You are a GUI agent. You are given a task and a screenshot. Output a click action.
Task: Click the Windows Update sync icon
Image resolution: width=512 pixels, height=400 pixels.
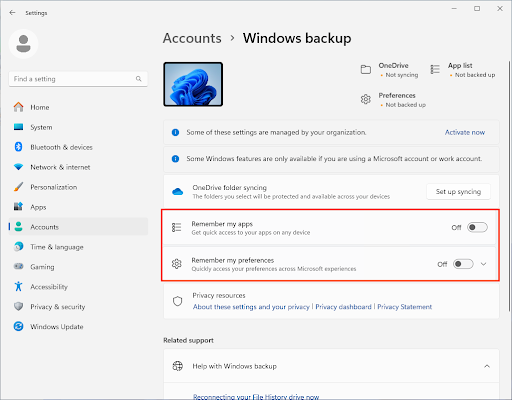tap(19, 326)
